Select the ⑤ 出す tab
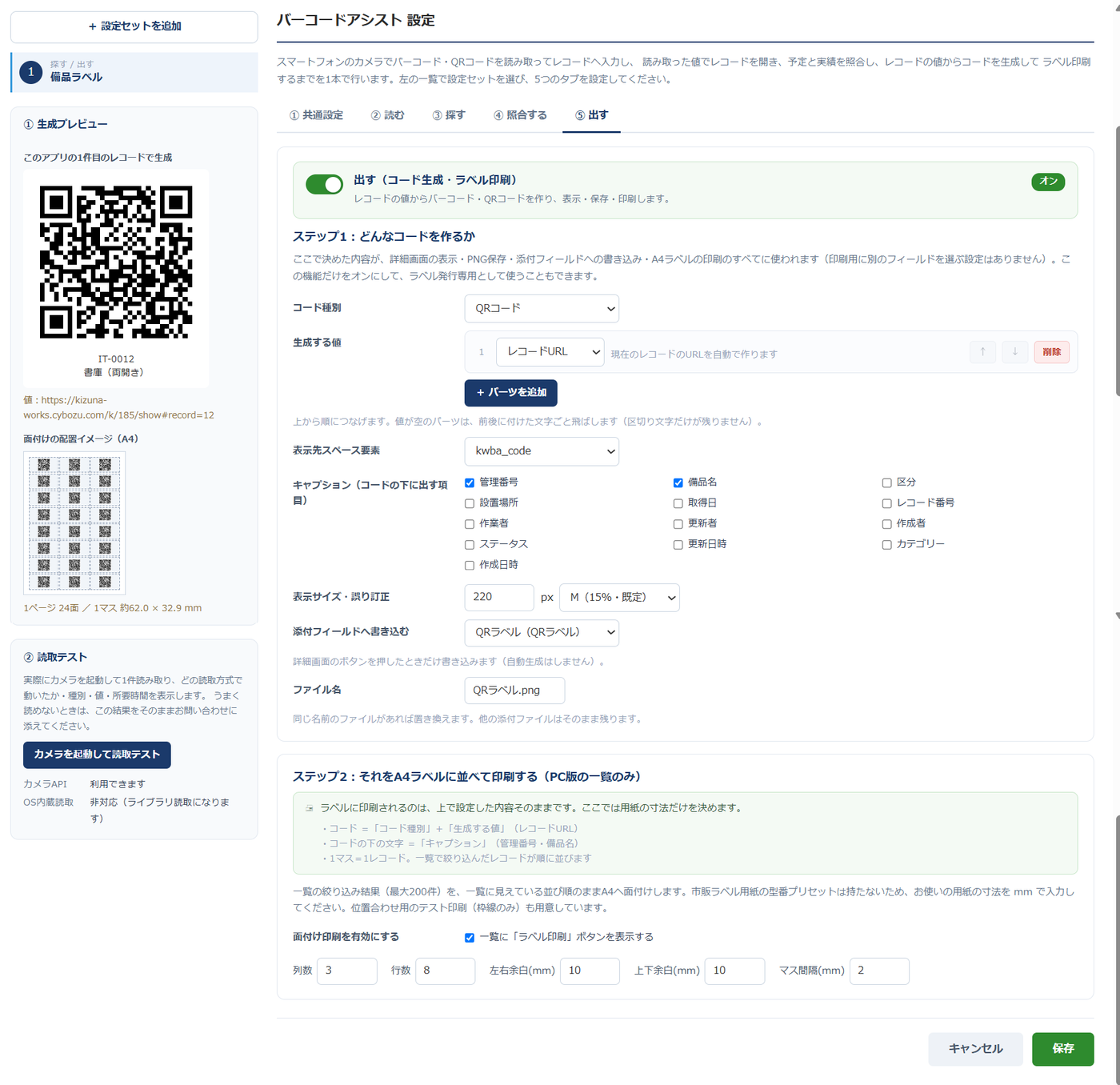Viewport: 1120px width, 1085px height. click(x=592, y=115)
